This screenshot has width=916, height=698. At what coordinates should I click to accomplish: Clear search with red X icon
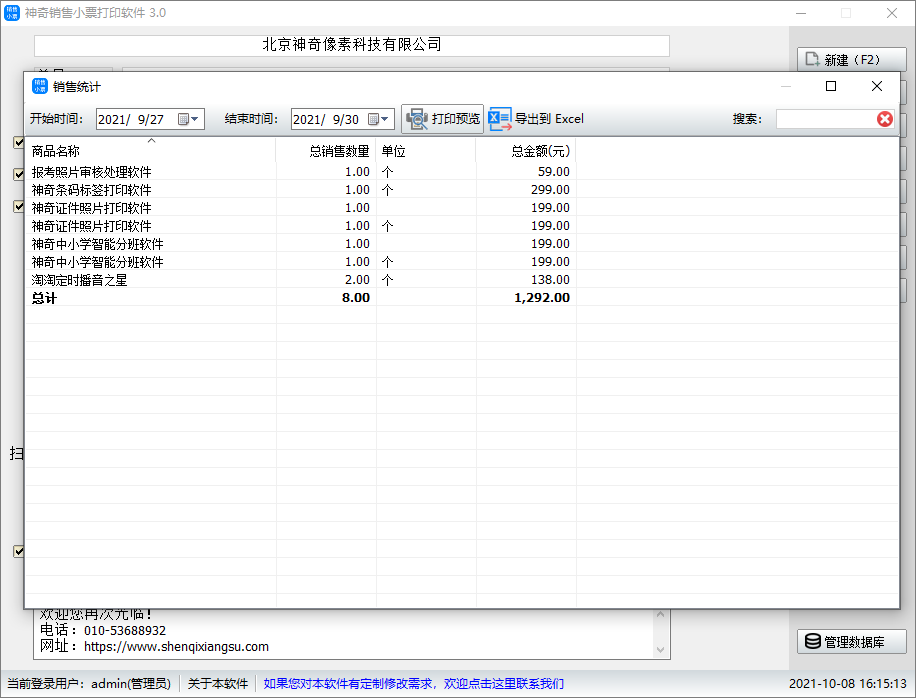pos(884,119)
